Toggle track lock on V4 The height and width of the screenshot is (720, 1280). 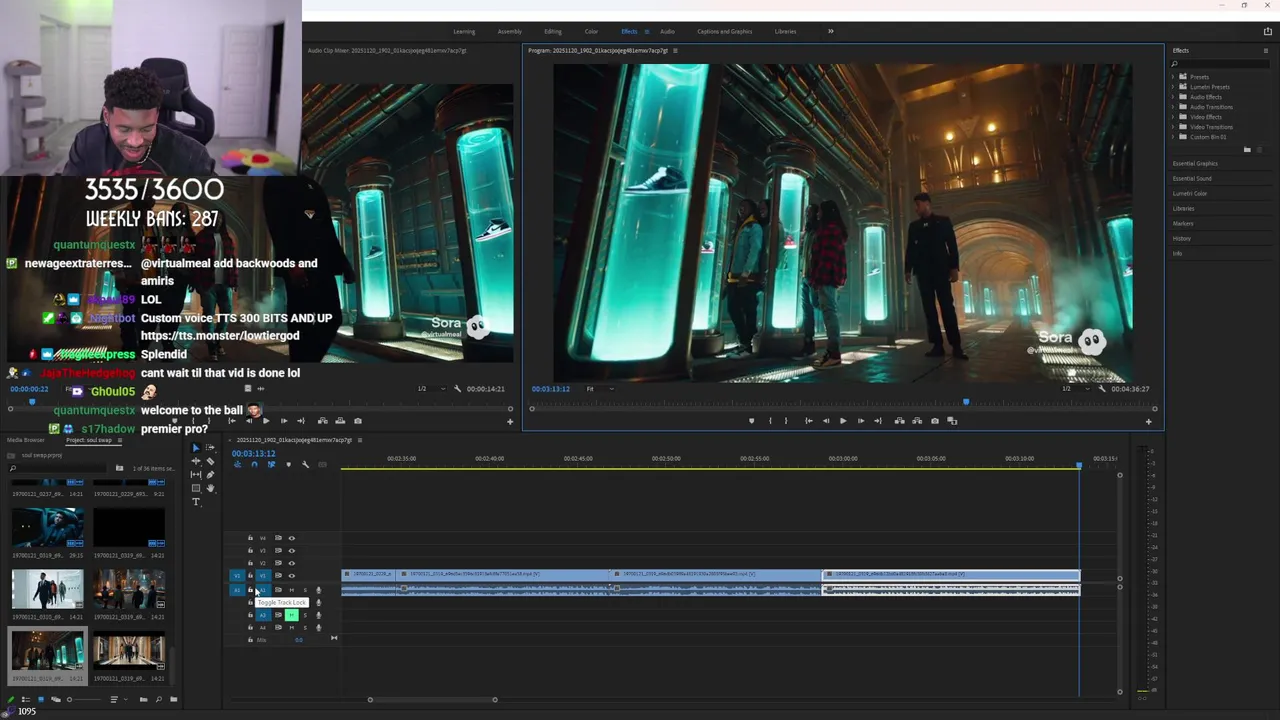250,538
